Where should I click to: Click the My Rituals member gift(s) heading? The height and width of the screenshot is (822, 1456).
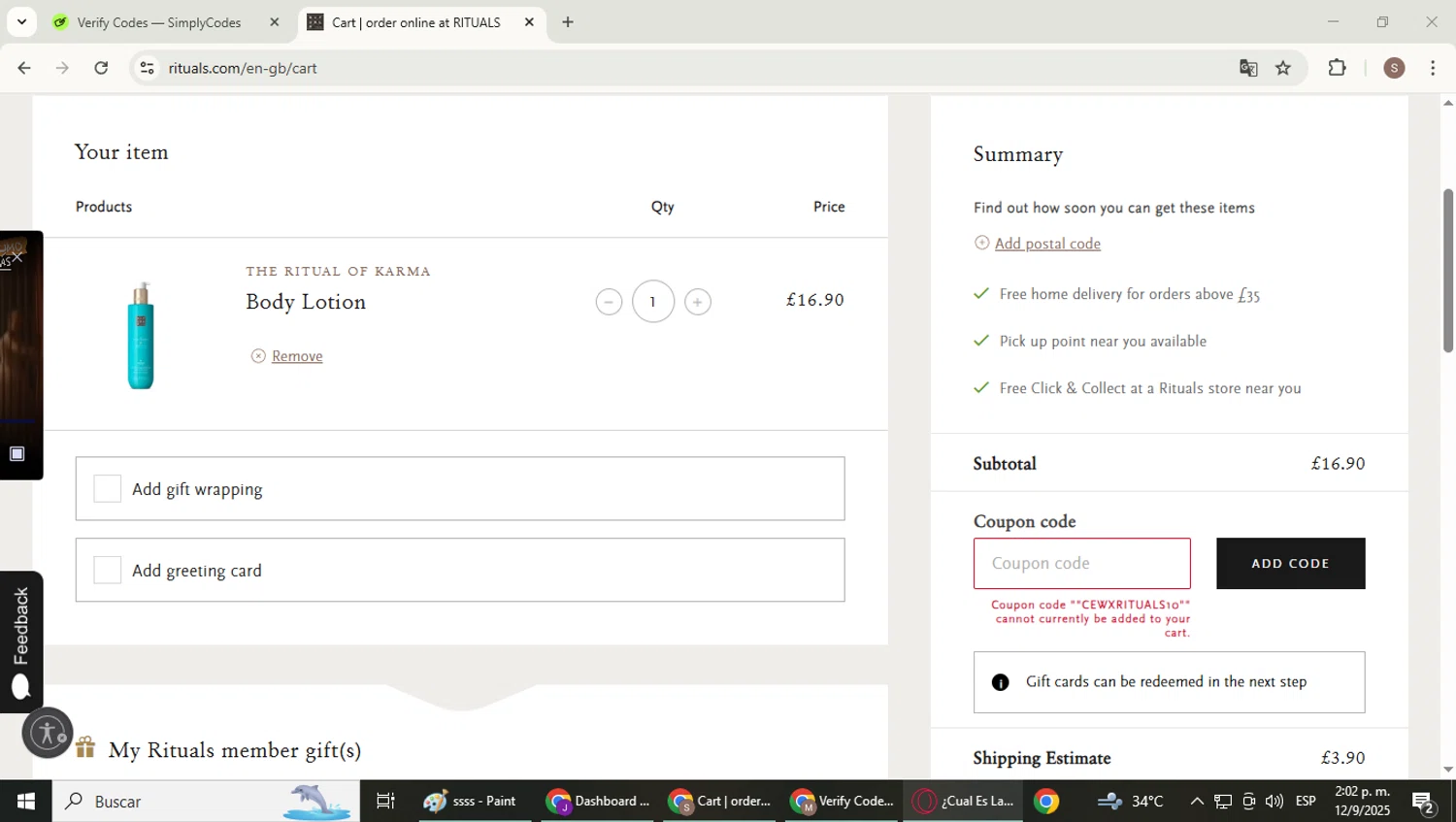pyautogui.click(x=235, y=750)
